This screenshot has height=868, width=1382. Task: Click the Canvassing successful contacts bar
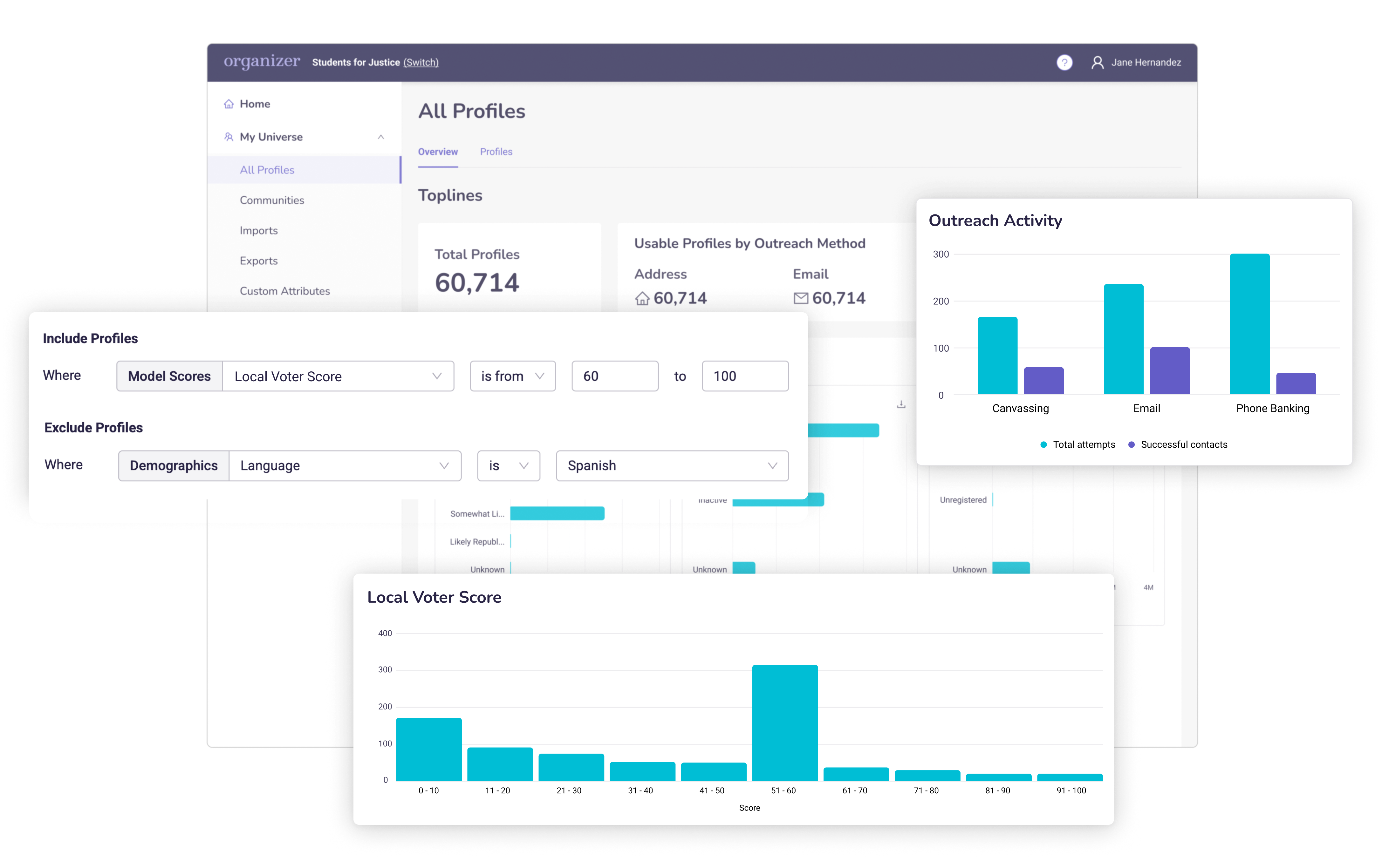(x=1043, y=381)
